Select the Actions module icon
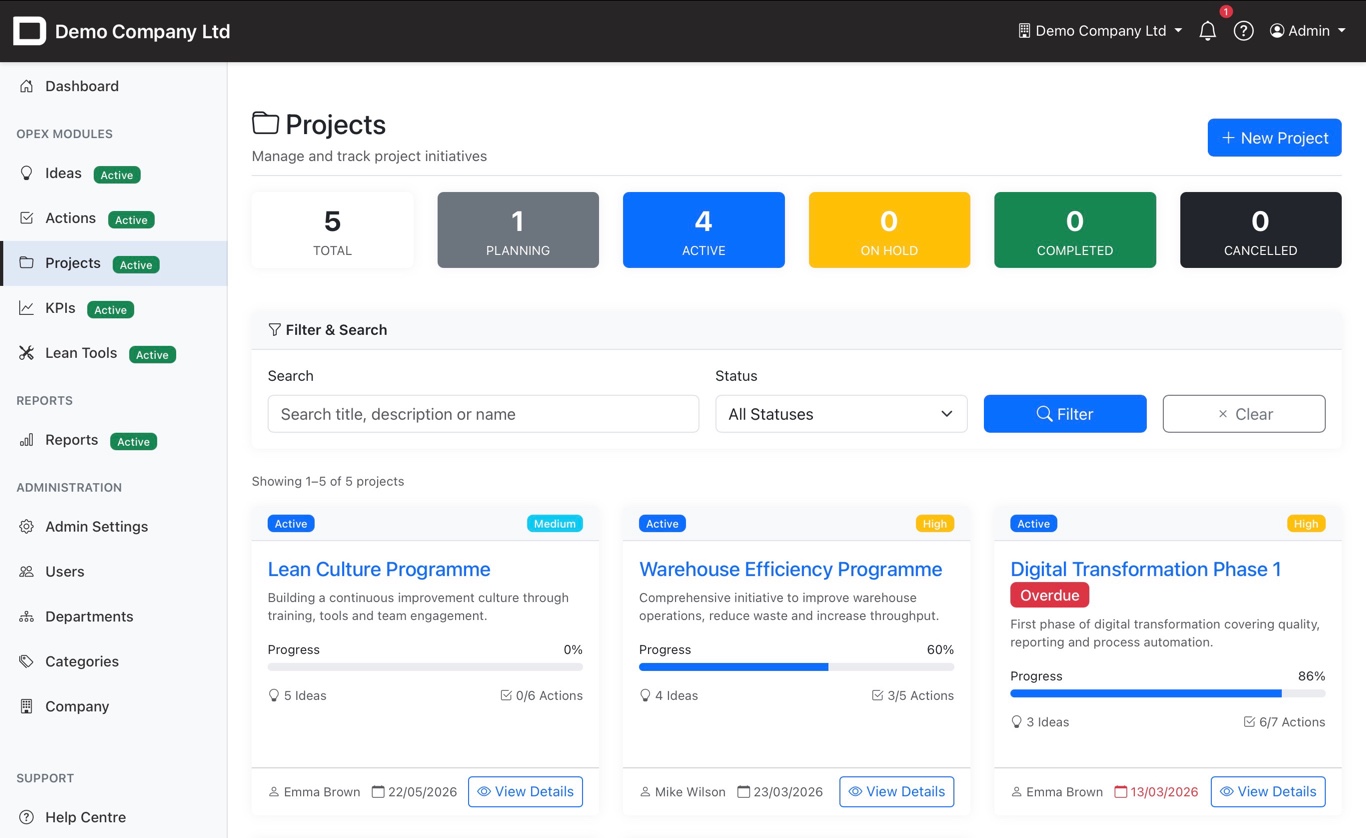1366x838 pixels. pos(27,218)
